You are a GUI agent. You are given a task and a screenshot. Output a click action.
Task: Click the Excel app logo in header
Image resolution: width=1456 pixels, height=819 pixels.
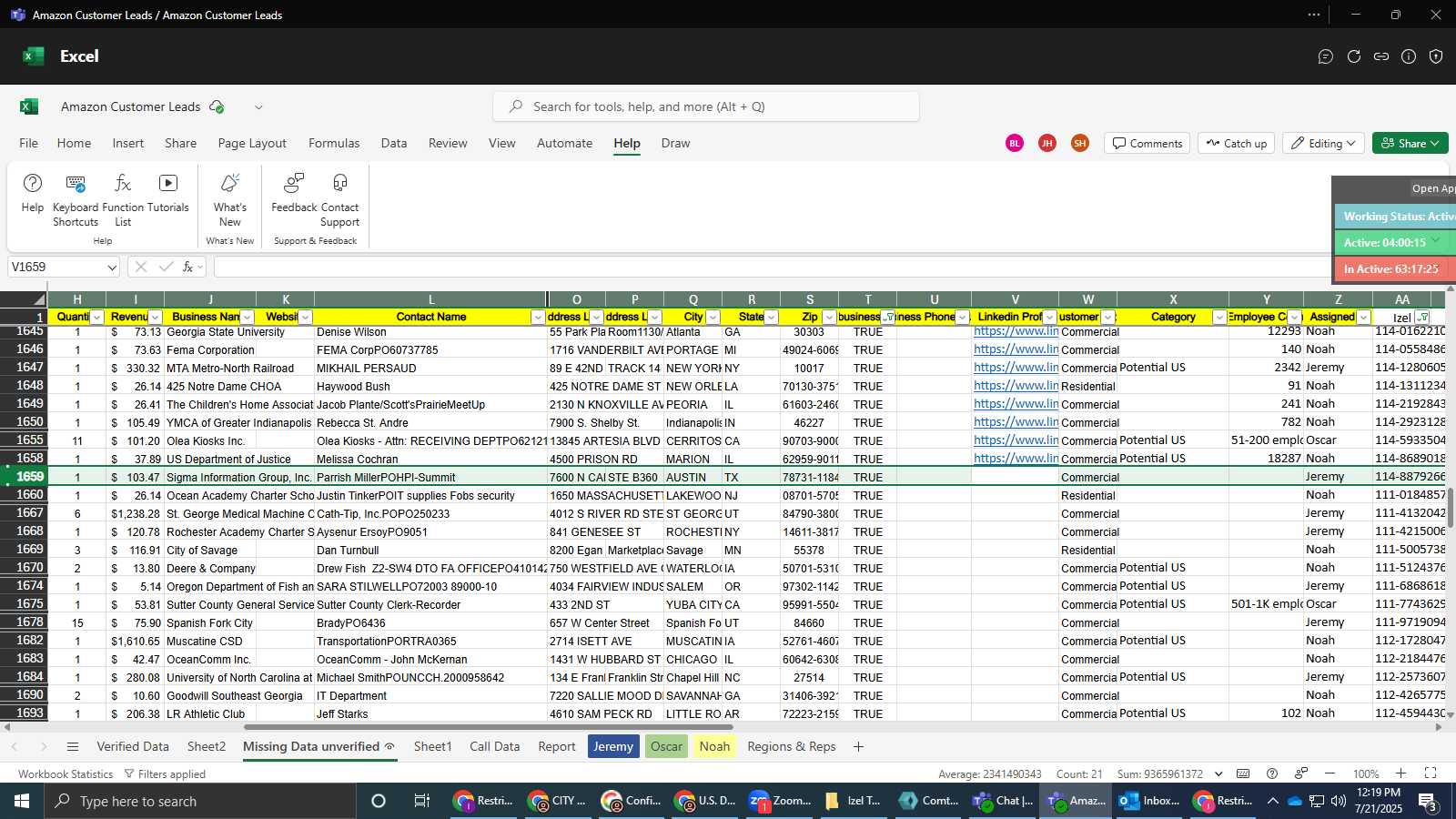34,56
